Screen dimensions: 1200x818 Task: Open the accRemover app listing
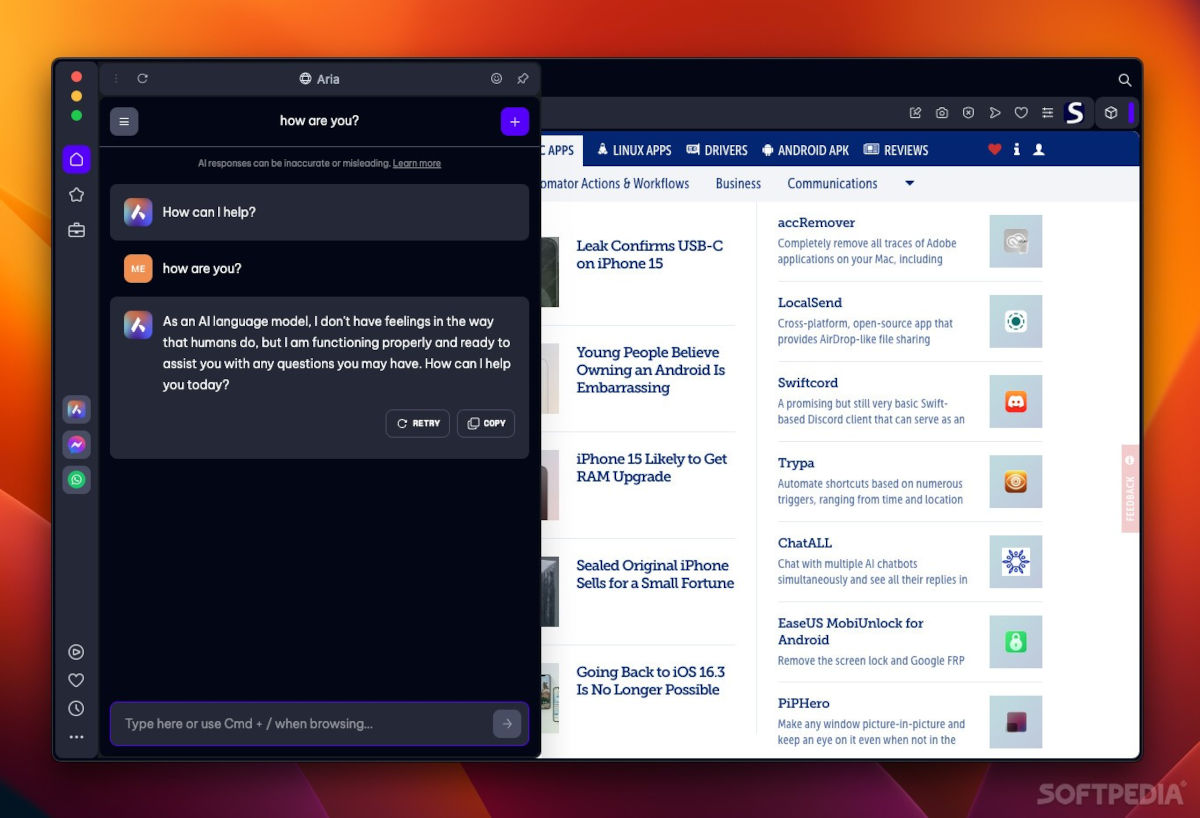point(816,222)
